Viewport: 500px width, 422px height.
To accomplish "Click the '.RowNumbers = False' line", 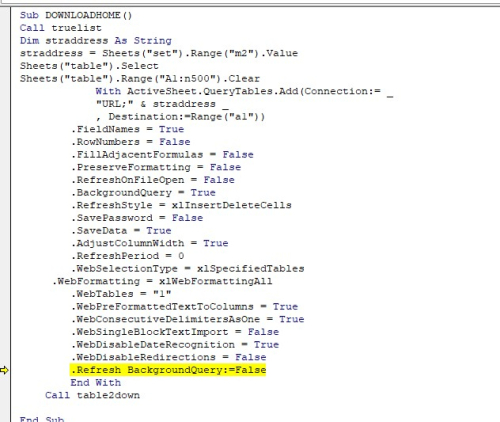I will (x=131, y=142).
